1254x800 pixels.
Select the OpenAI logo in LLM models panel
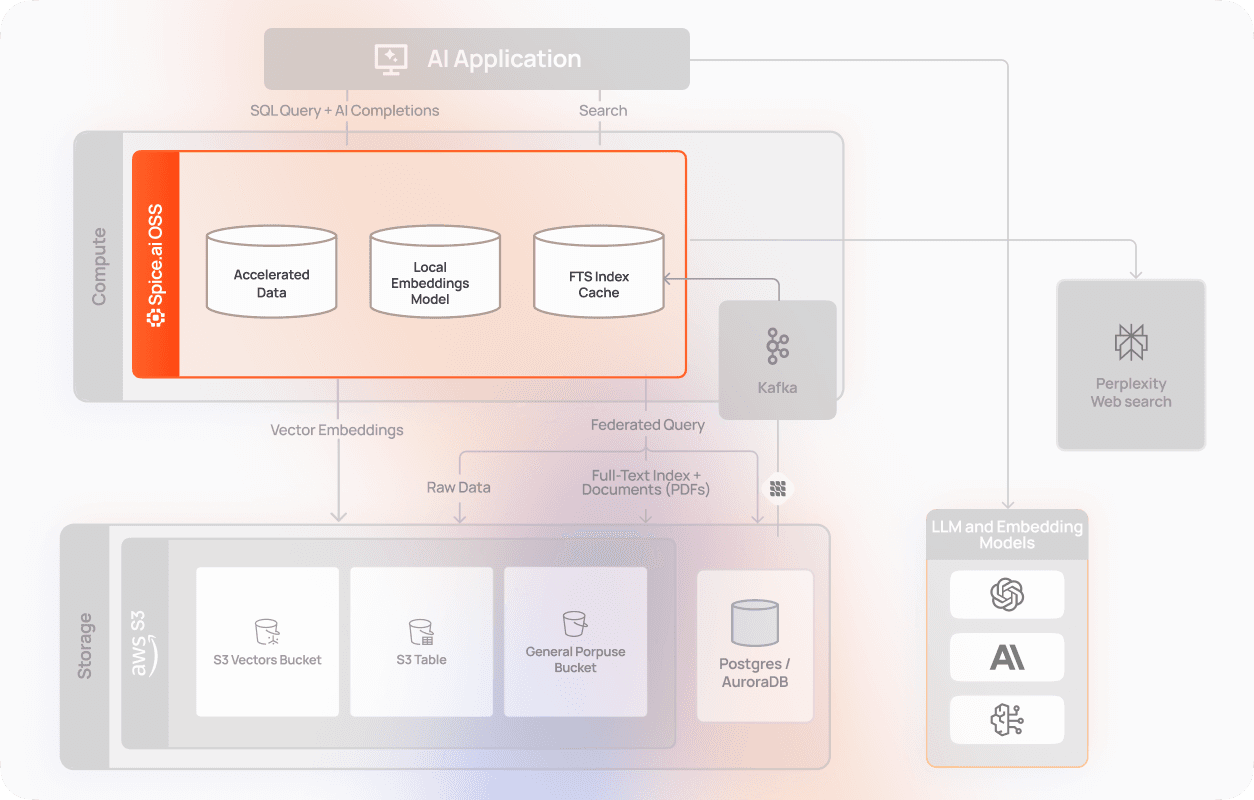1007,594
